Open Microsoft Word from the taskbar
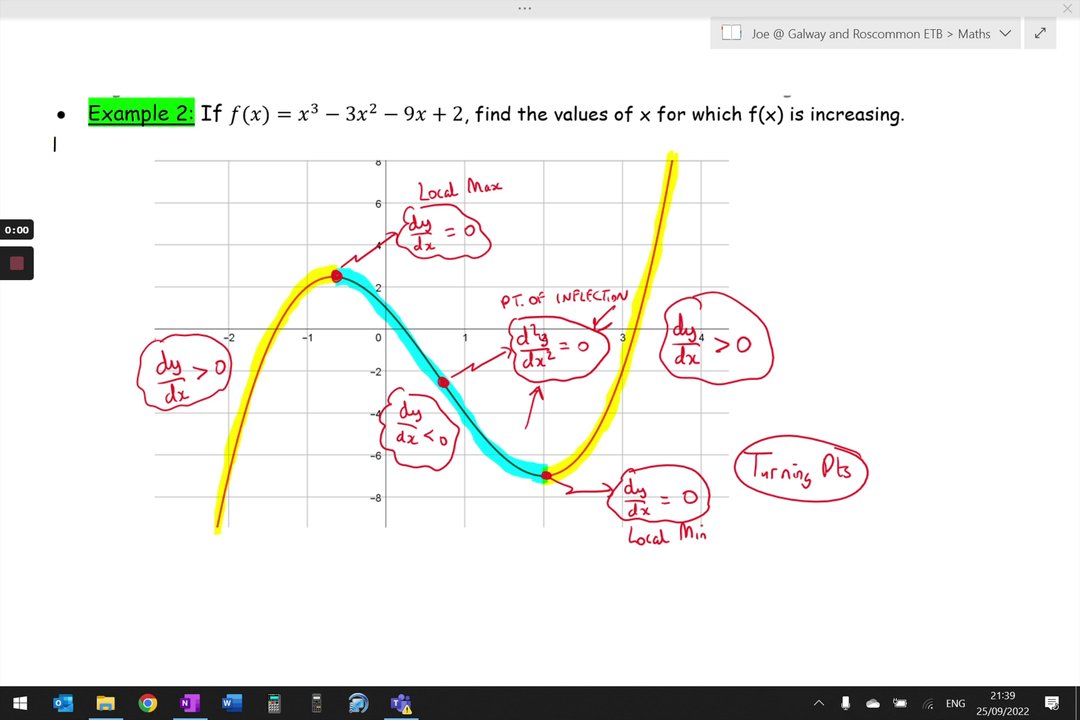 pyautogui.click(x=231, y=703)
